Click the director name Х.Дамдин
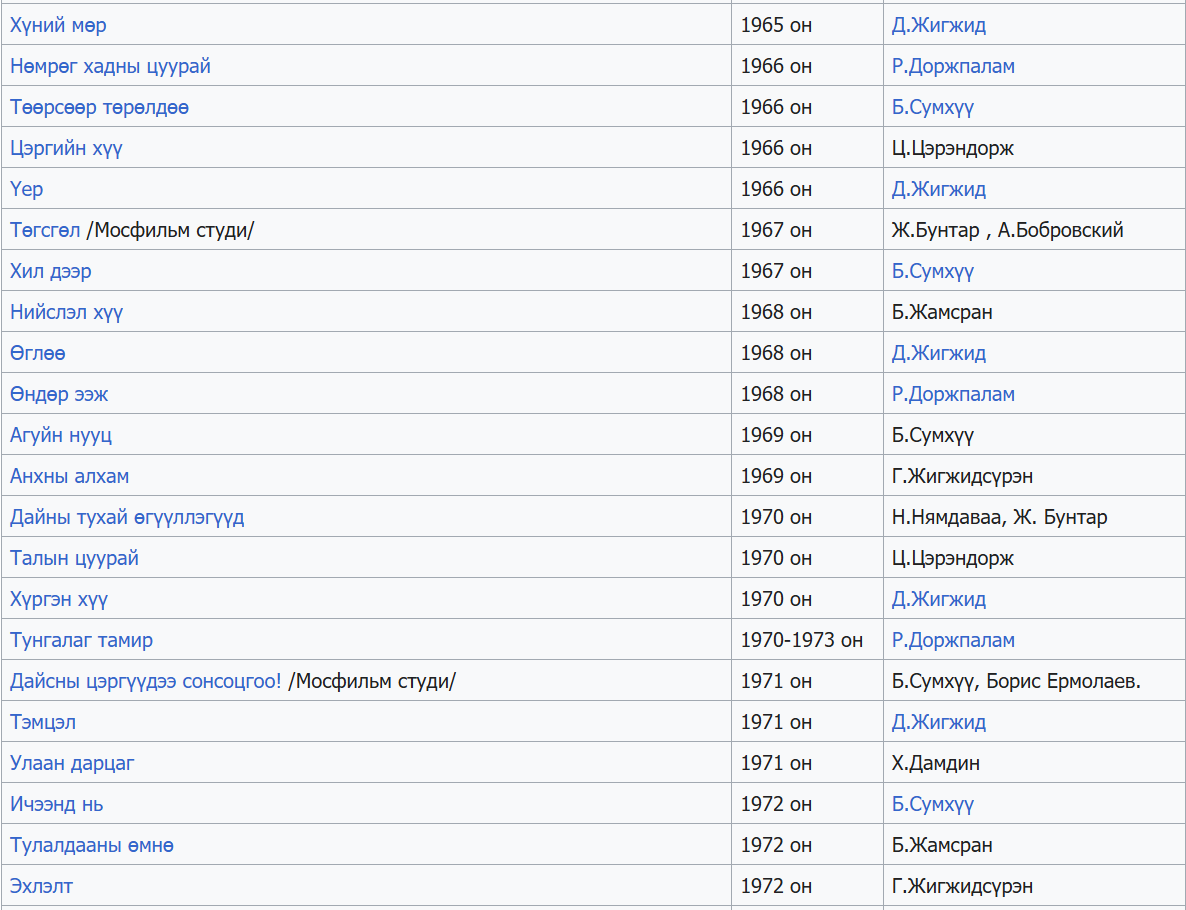The image size is (1186, 910). [936, 762]
